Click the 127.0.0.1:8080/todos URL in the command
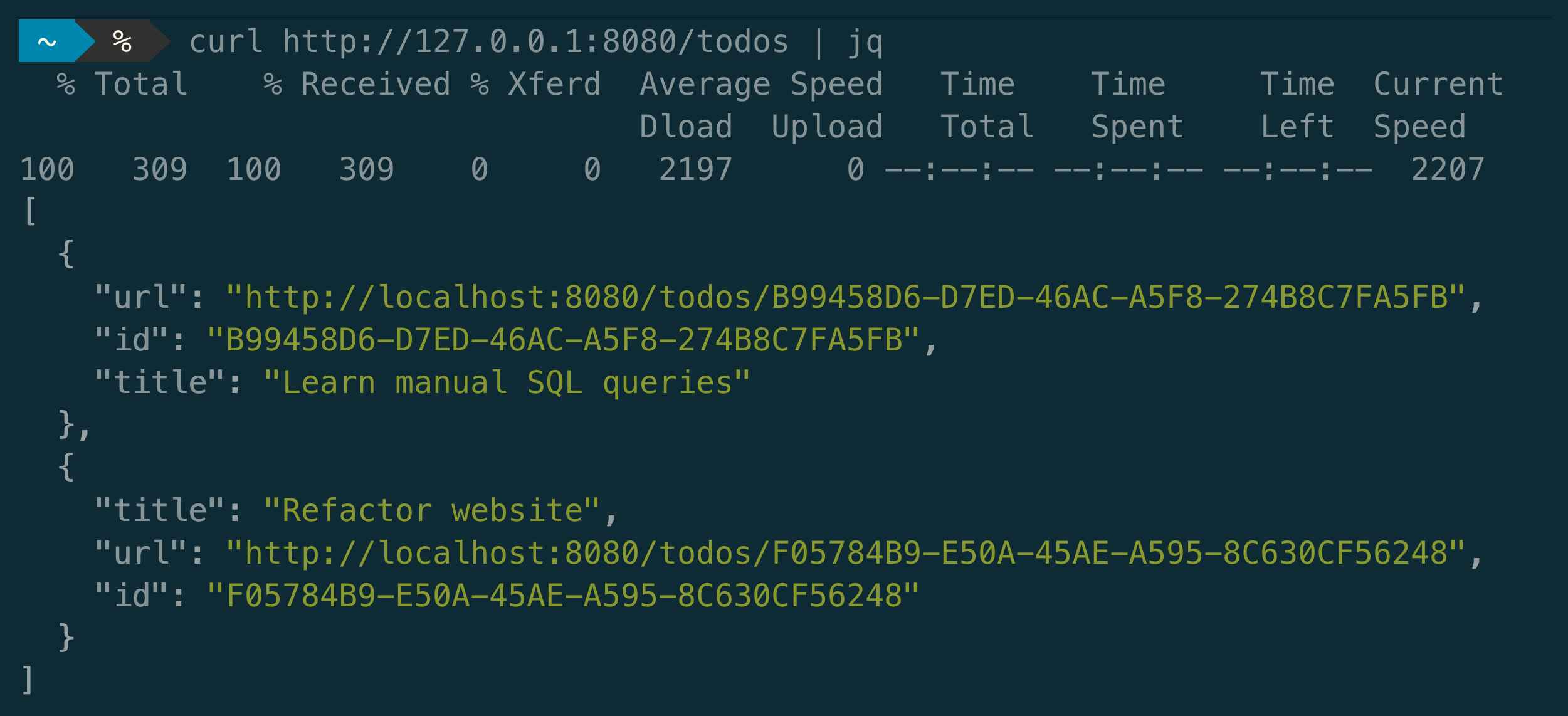This screenshot has width=1568, height=716. click(535, 42)
